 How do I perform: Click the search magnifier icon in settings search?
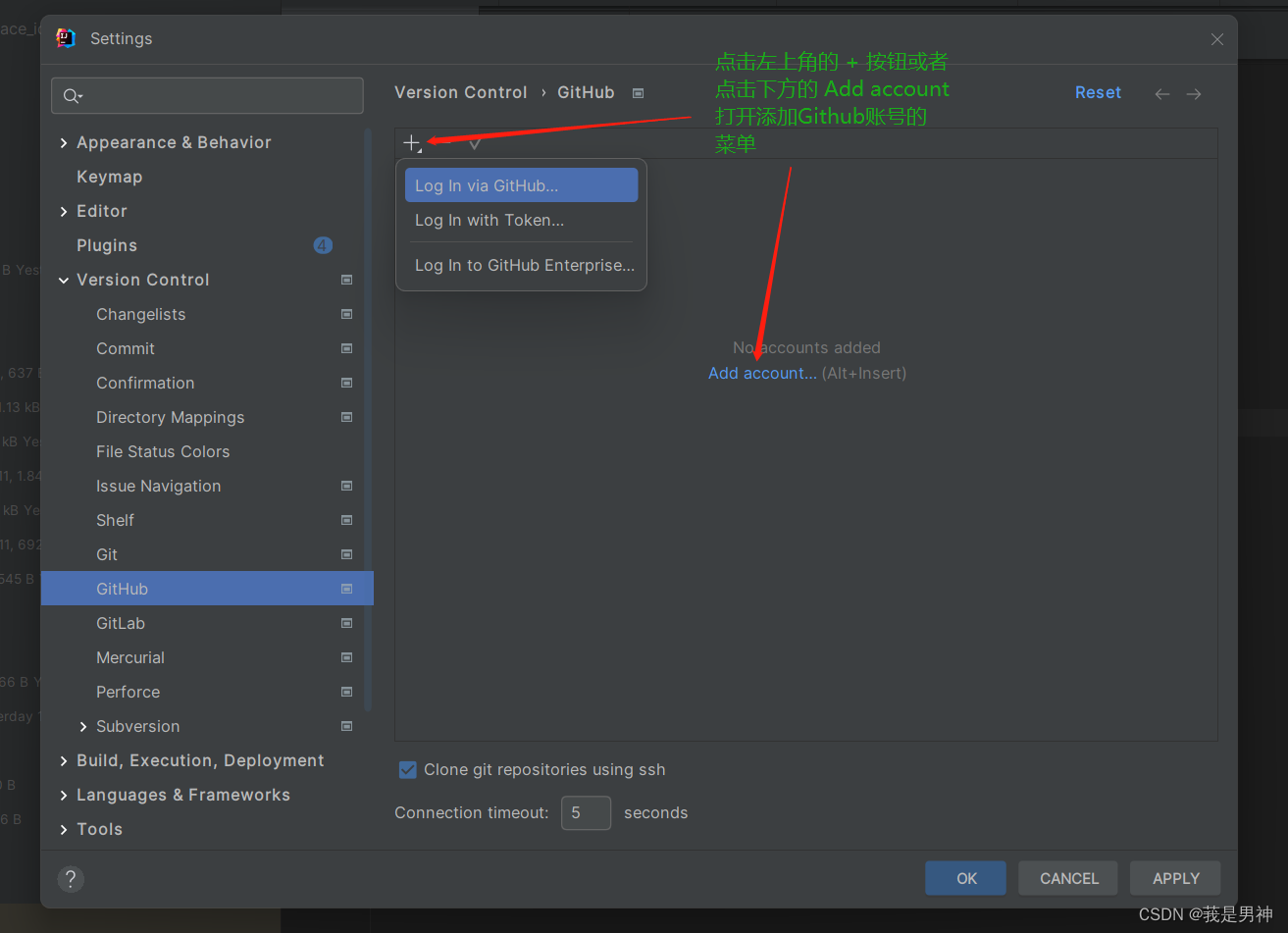click(x=73, y=95)
